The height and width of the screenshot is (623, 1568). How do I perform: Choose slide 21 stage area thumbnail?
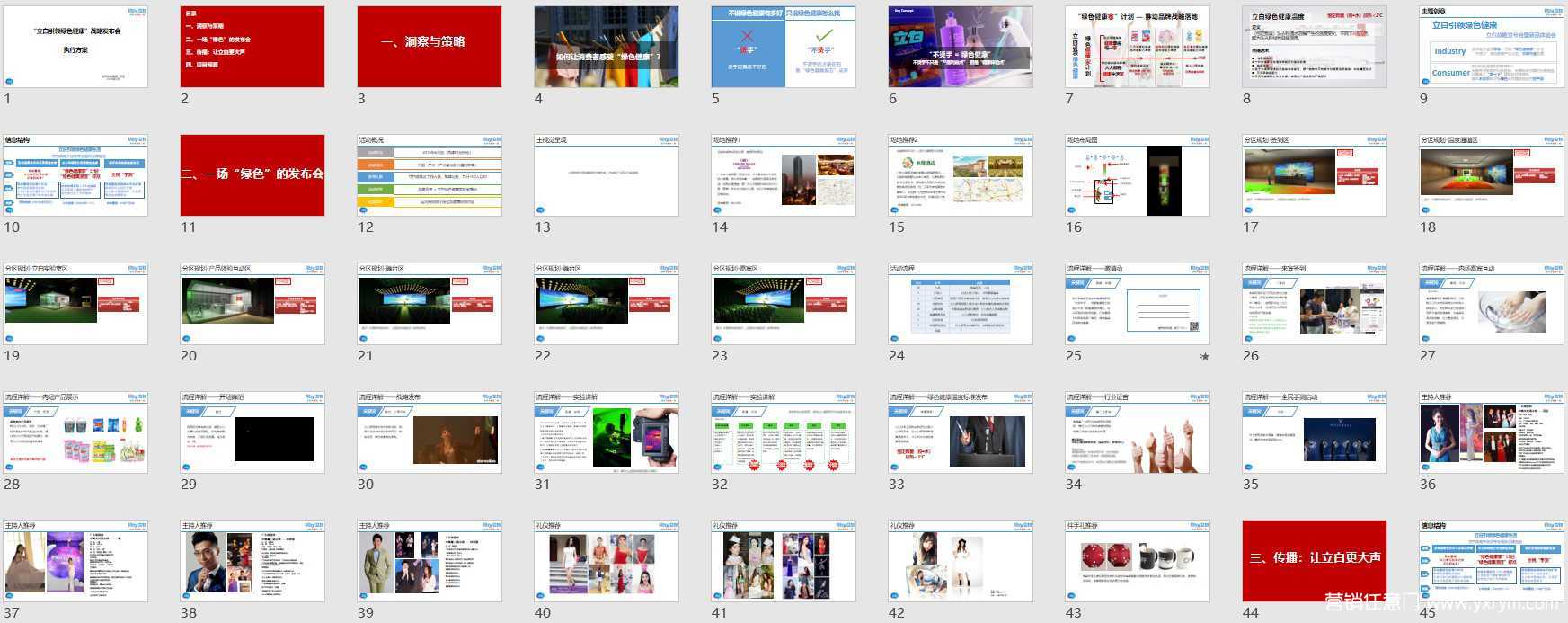pyautogui.click(x=430, y=304)
